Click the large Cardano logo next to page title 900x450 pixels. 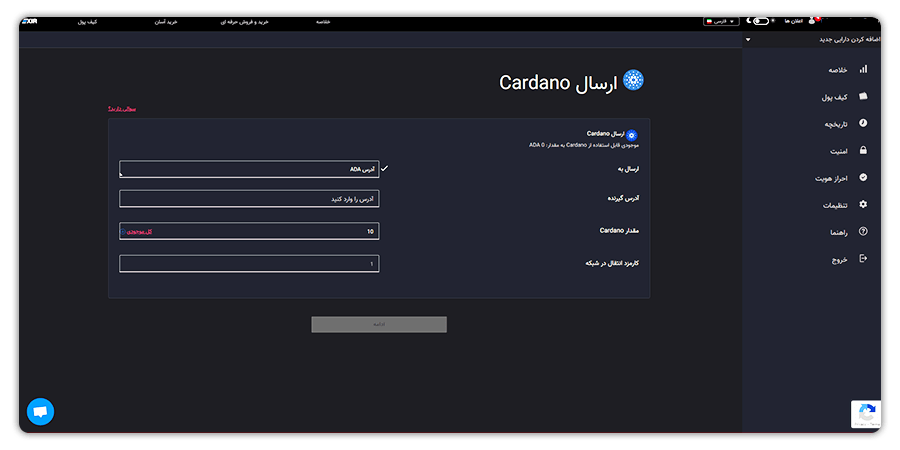(x=633, y=80)
